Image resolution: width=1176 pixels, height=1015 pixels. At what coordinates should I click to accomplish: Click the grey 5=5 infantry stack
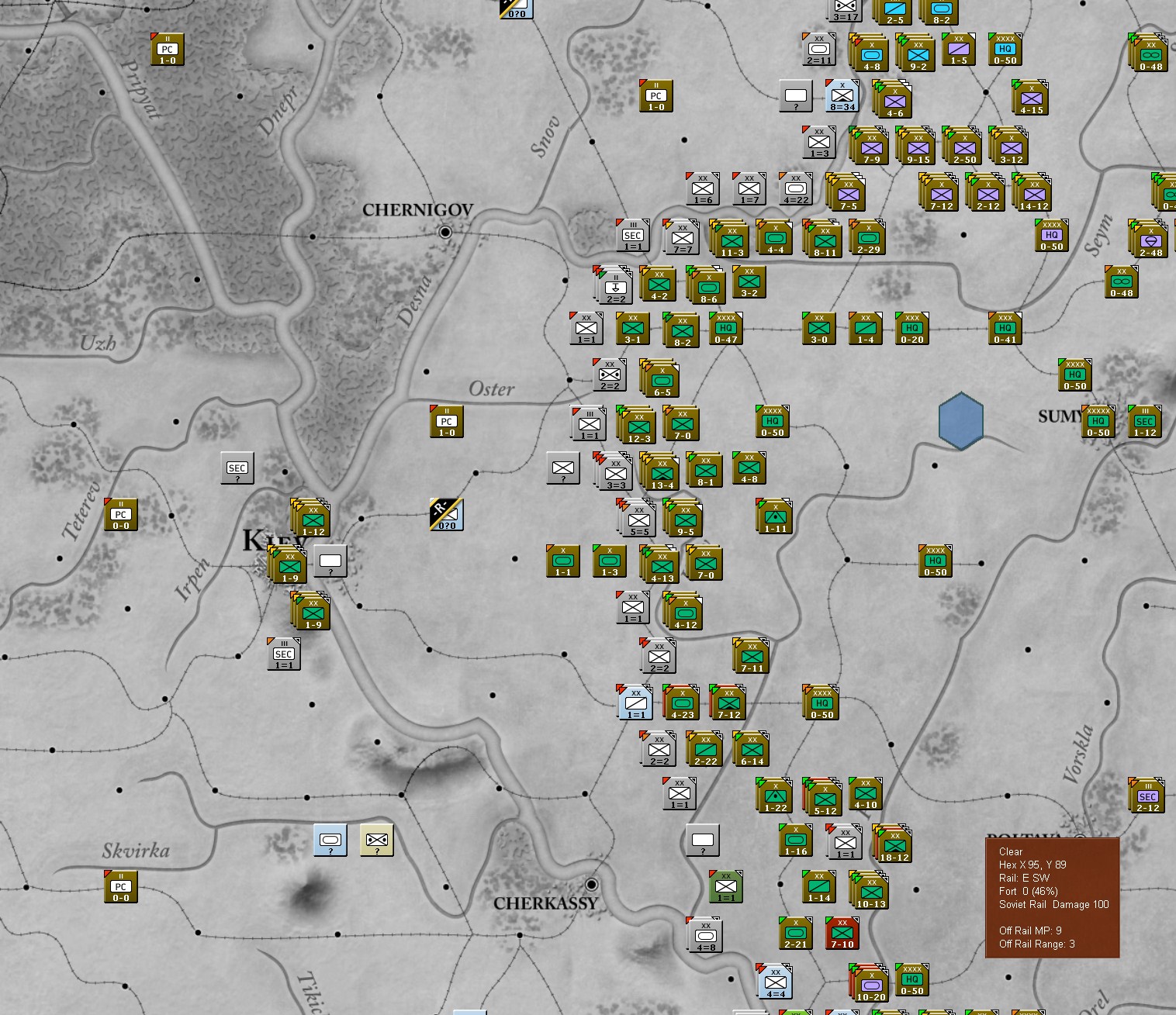[638, 519]
